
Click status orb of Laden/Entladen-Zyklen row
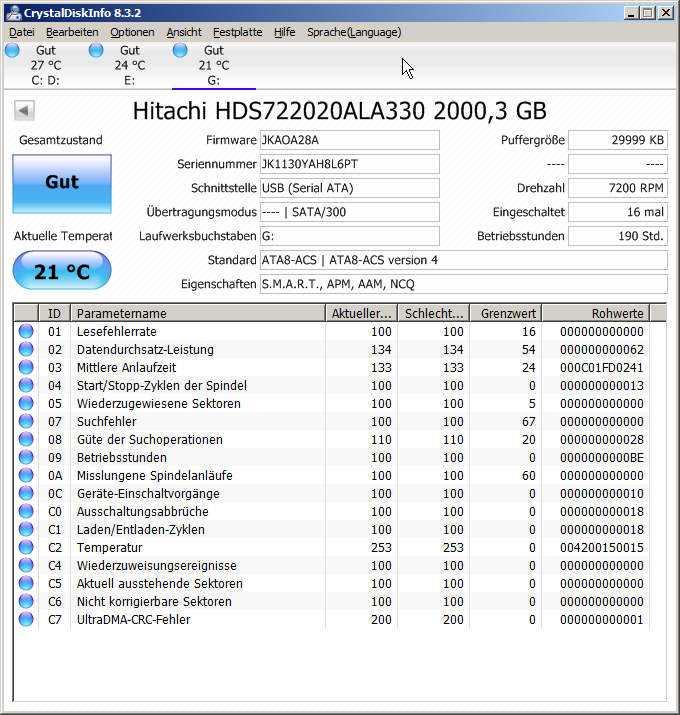pyautogui.click(x=26, y=529)
